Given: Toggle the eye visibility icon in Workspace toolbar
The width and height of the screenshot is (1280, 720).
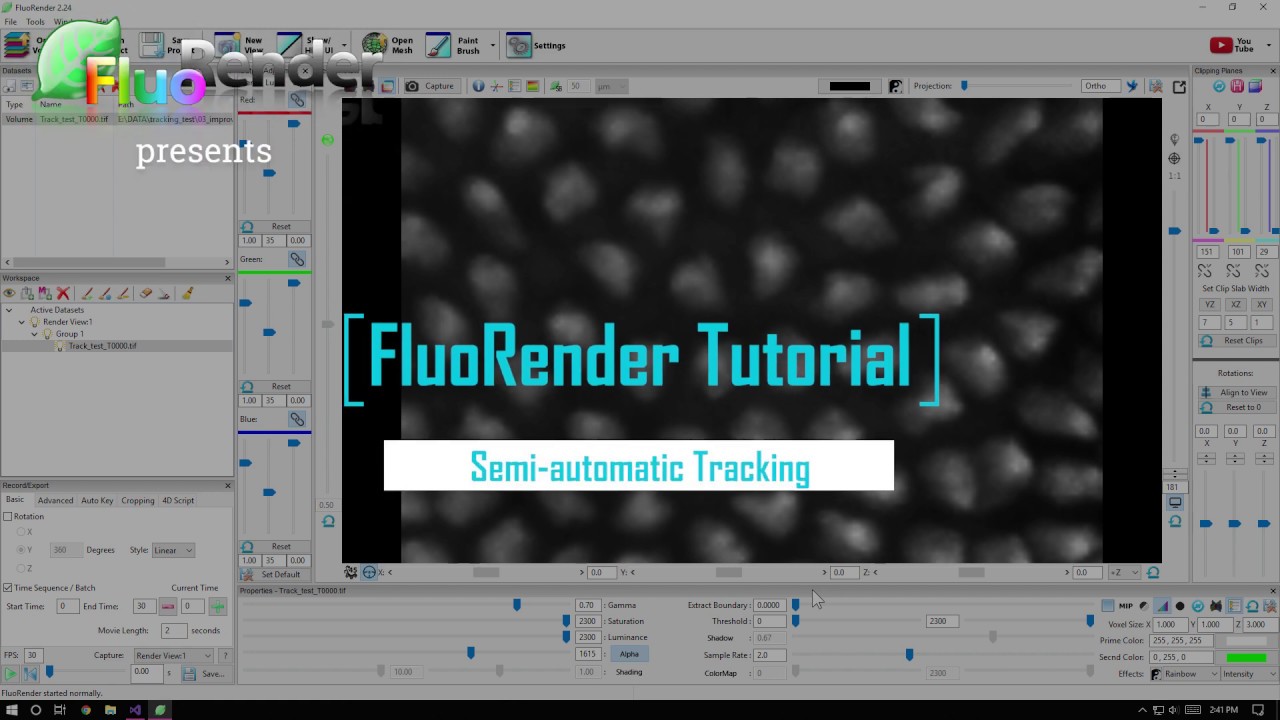Looking at the screenshot, I should (x=9, y=294).
